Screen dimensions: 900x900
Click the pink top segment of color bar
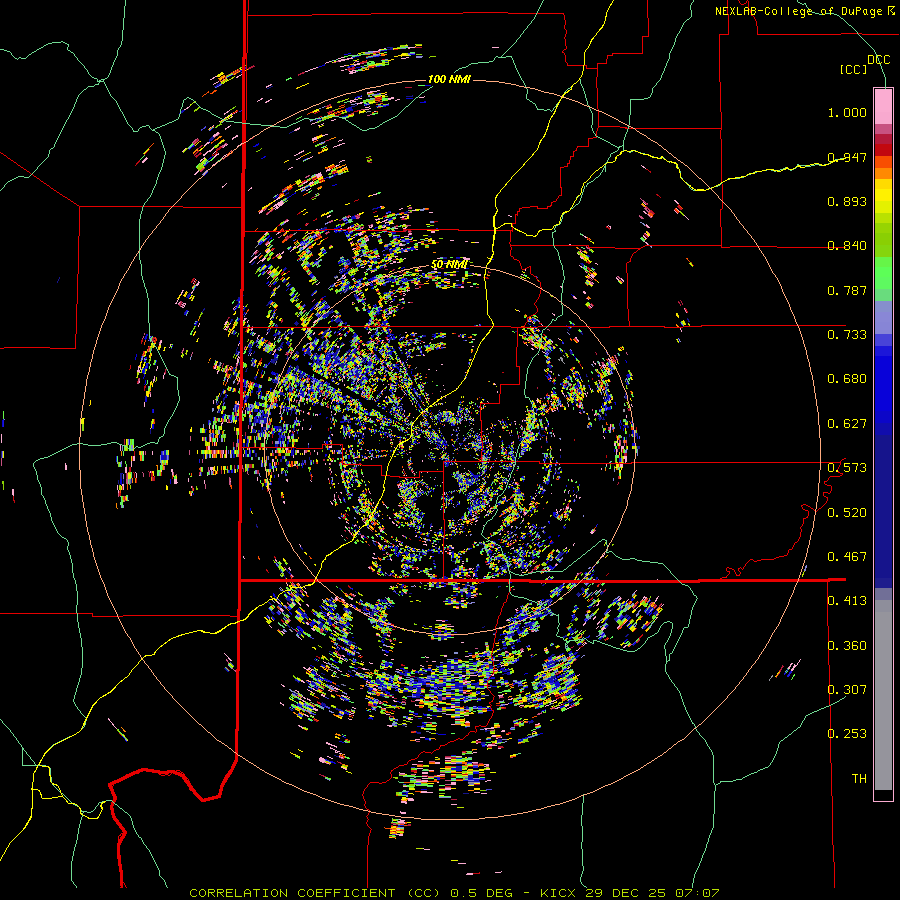[x=883, y=106]
